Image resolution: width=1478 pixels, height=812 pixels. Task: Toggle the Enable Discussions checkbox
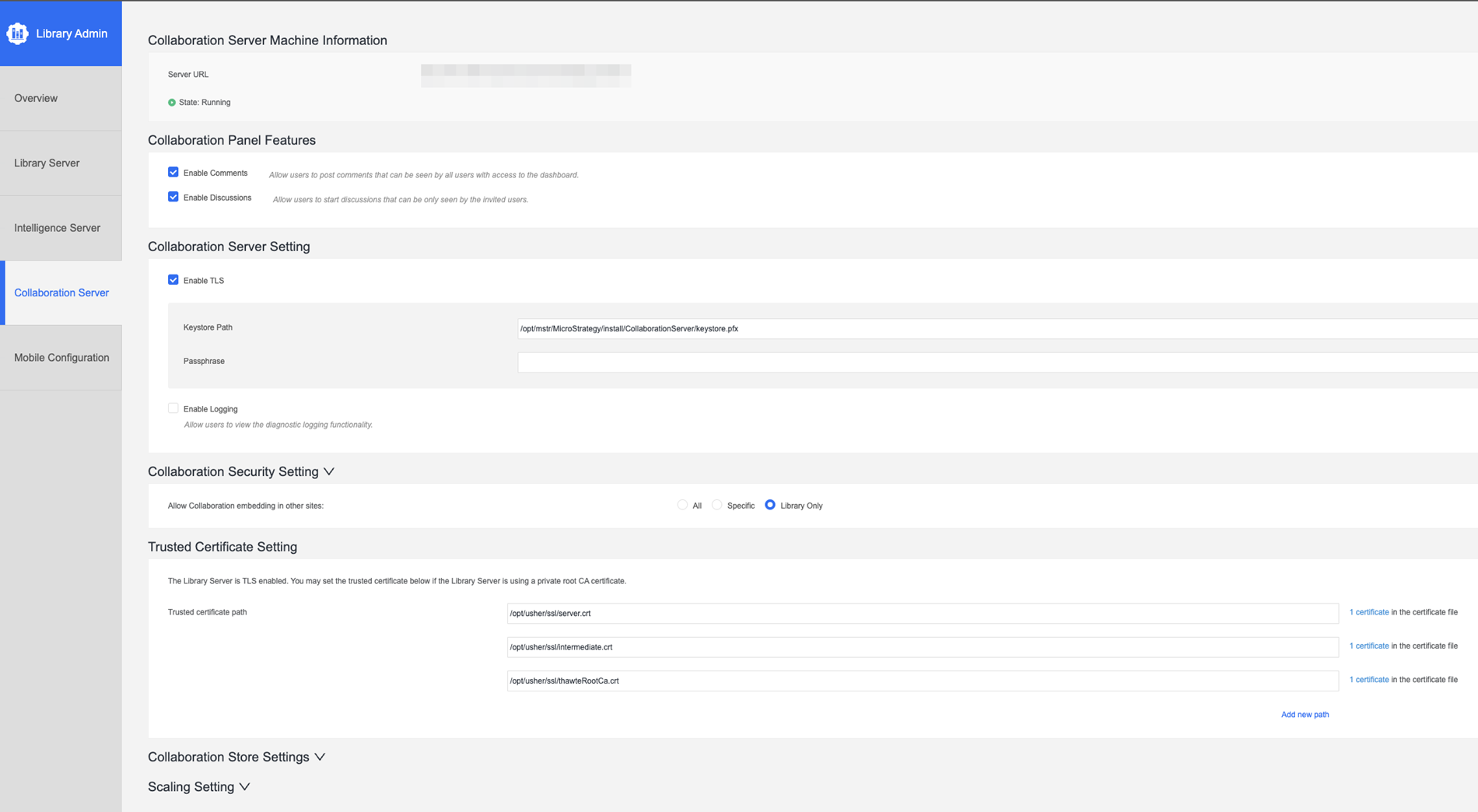pyautogui.click(x=173, y=198)
